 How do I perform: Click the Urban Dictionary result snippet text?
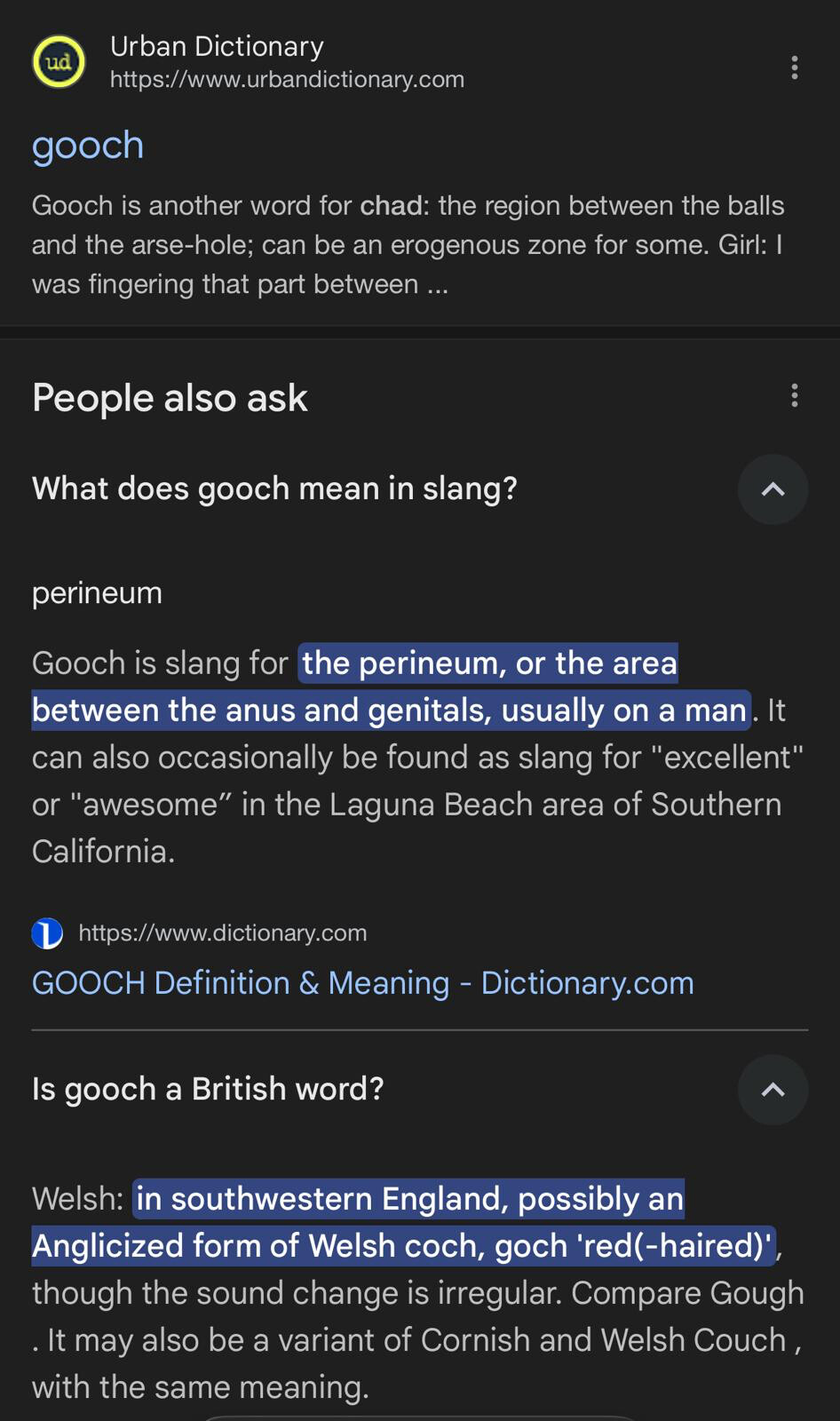407,245
